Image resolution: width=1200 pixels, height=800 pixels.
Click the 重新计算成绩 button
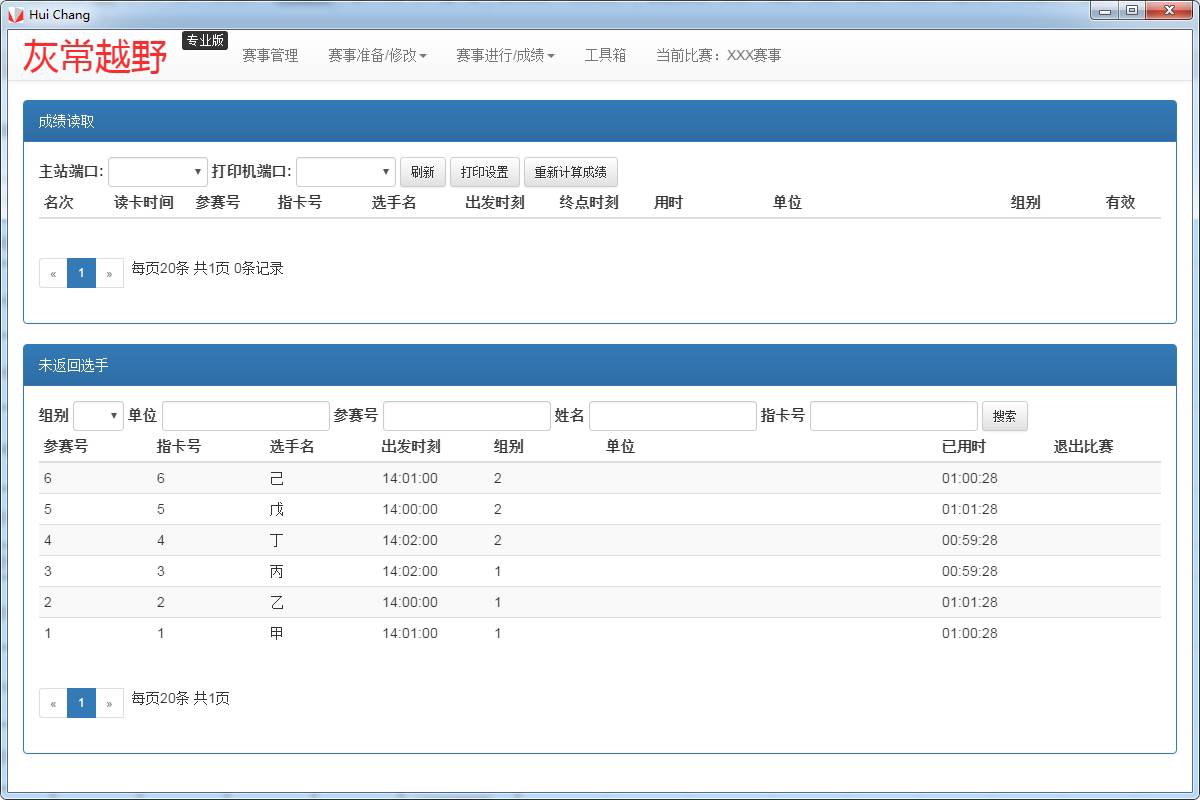(570, 172)
